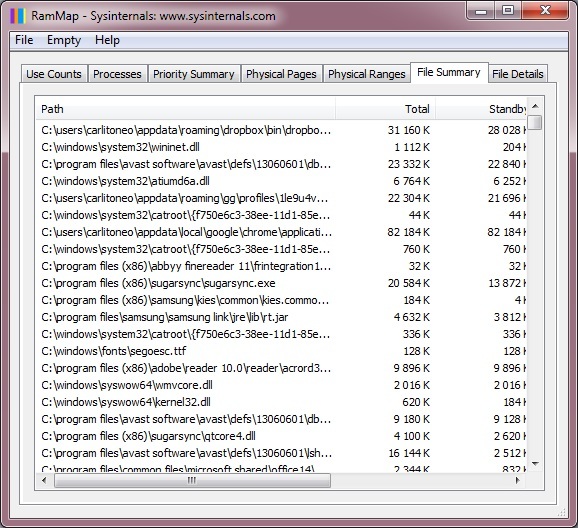Click the 3 812 K standby value
This screenshot has height=528, width=578.
tap(509, 317)
